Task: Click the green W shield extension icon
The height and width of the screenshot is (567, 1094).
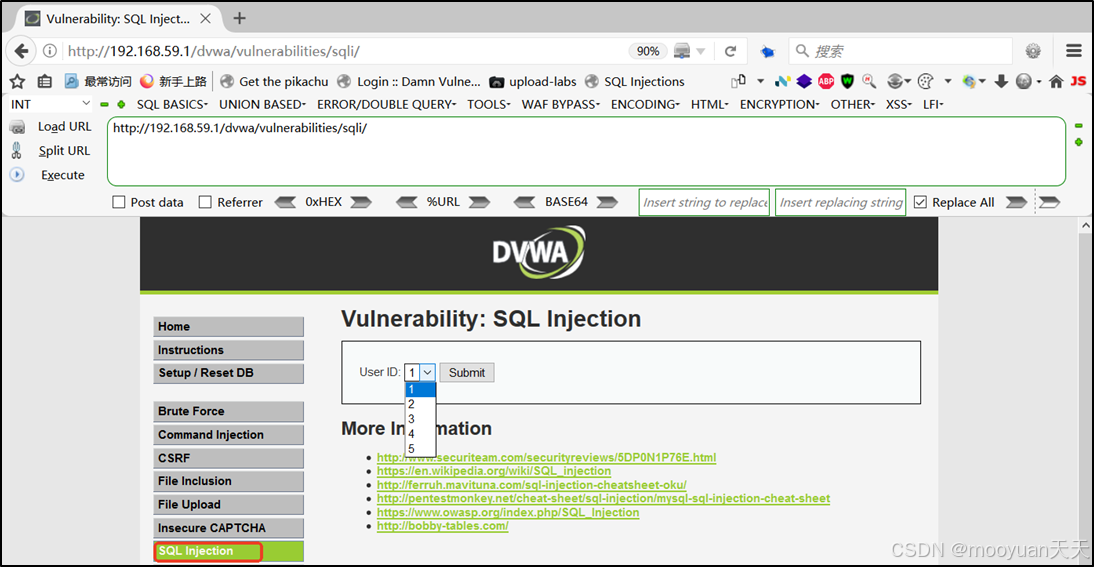Action: coord(848,82)
